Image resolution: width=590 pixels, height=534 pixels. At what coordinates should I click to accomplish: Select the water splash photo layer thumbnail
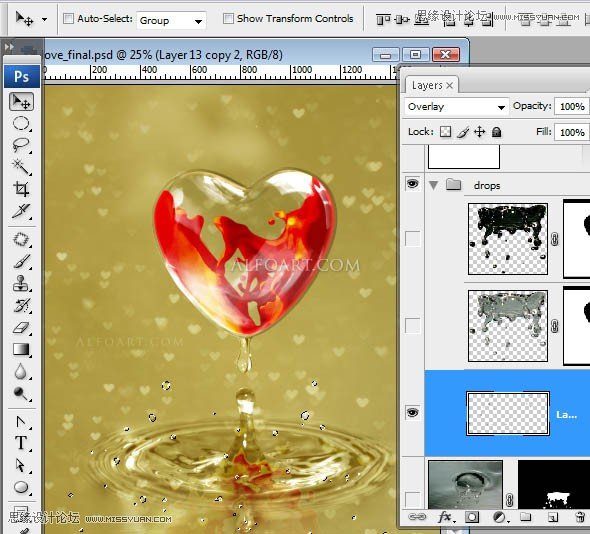pyautogui.click(x=465, y=485)
